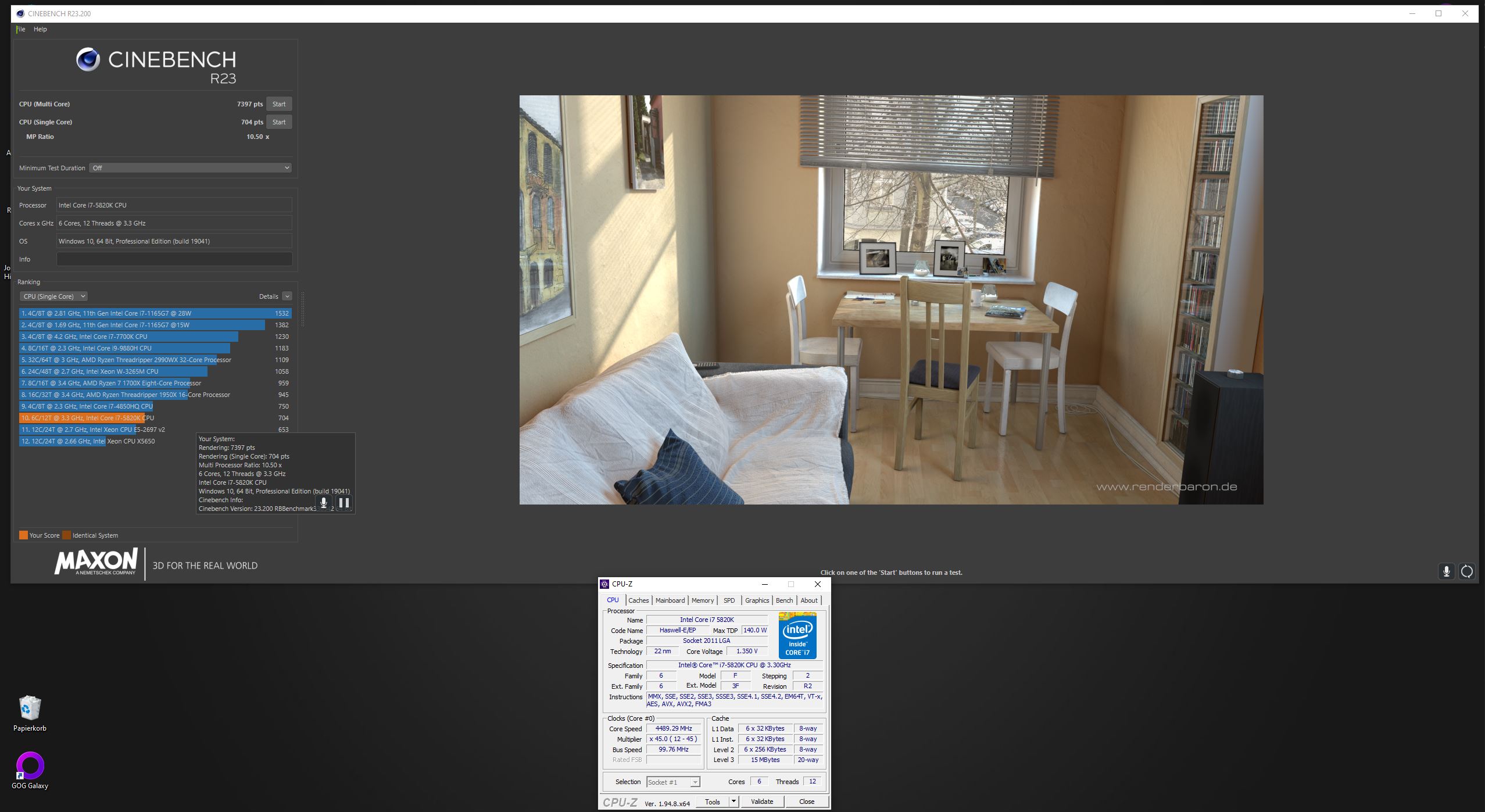1485x812 pixels.
Task: Click the microphone icon in bottom-right corner
Action: tap(1446, 571)
